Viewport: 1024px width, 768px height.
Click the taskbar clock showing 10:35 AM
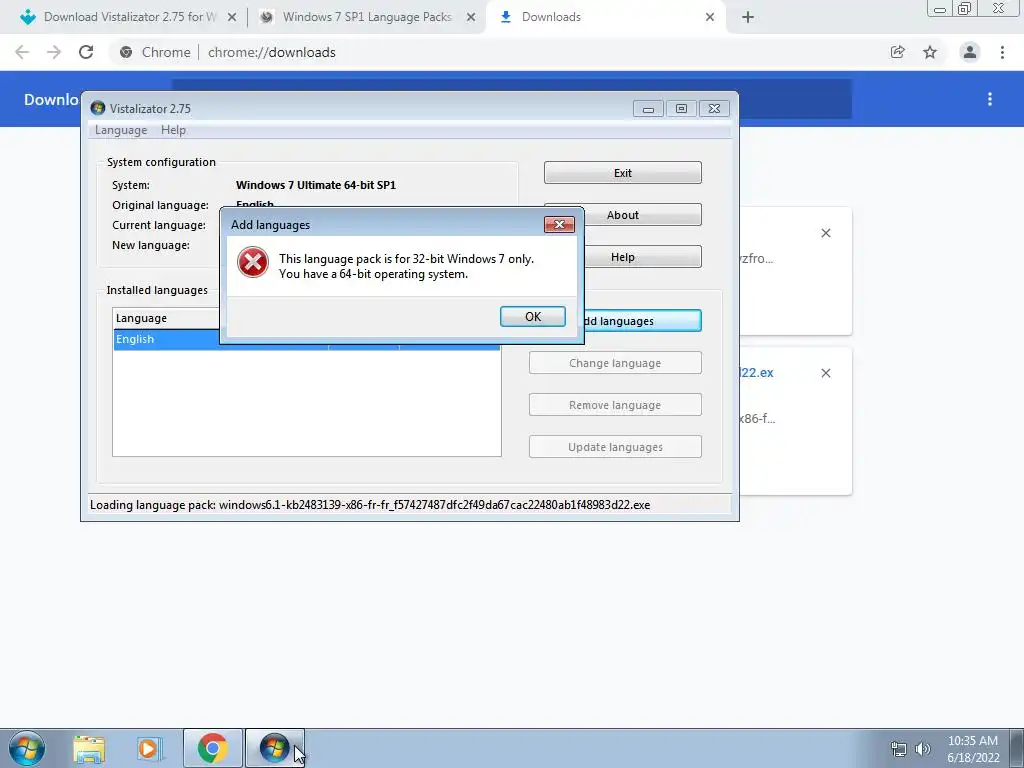point(972,749)
